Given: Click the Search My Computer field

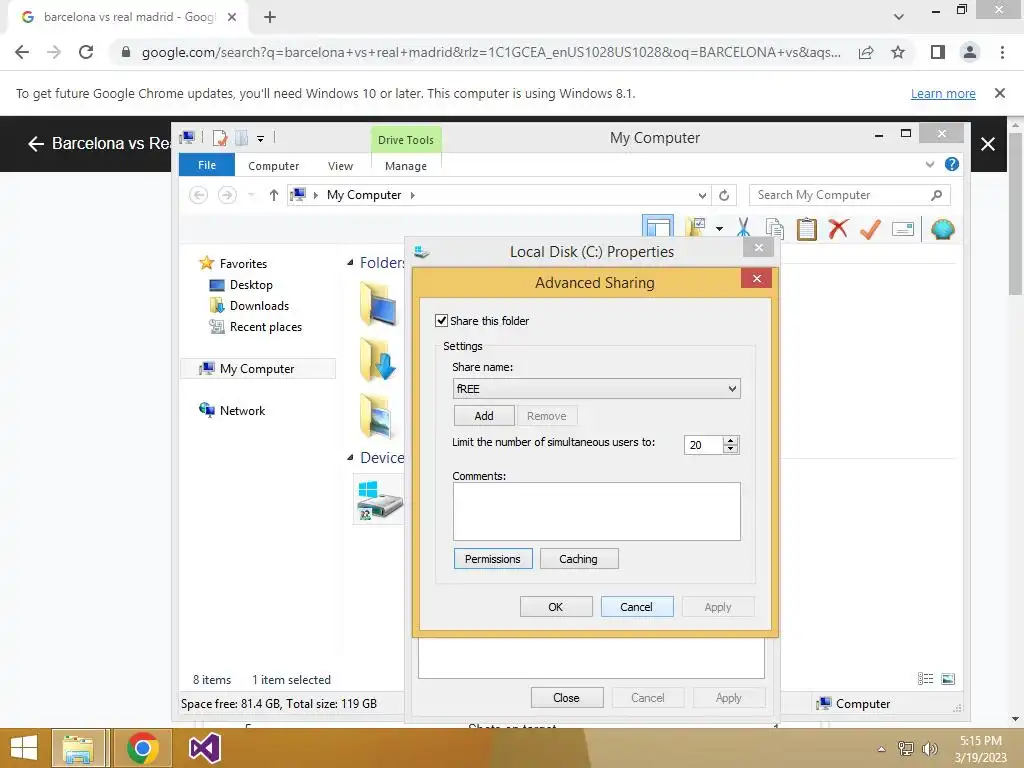Looking at the screenshot, I should 849,195.
